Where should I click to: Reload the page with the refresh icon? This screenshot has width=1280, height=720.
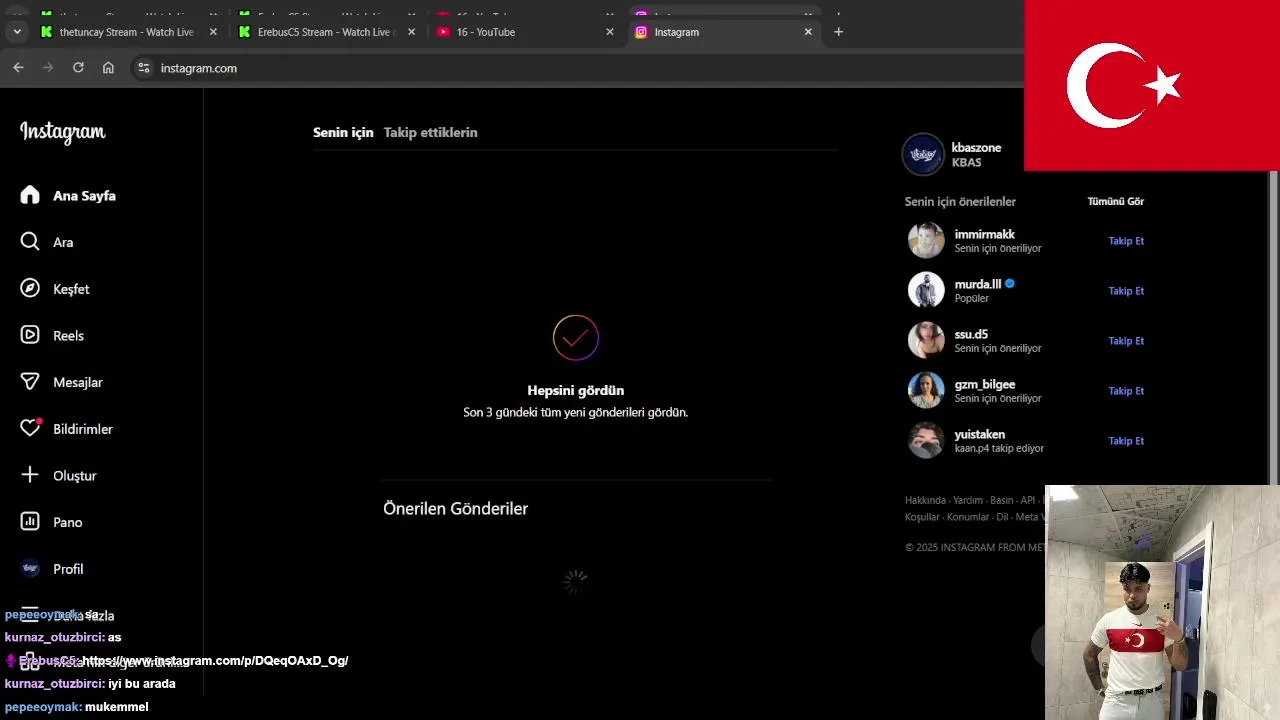pyautogui.click(x=78, y=68)
